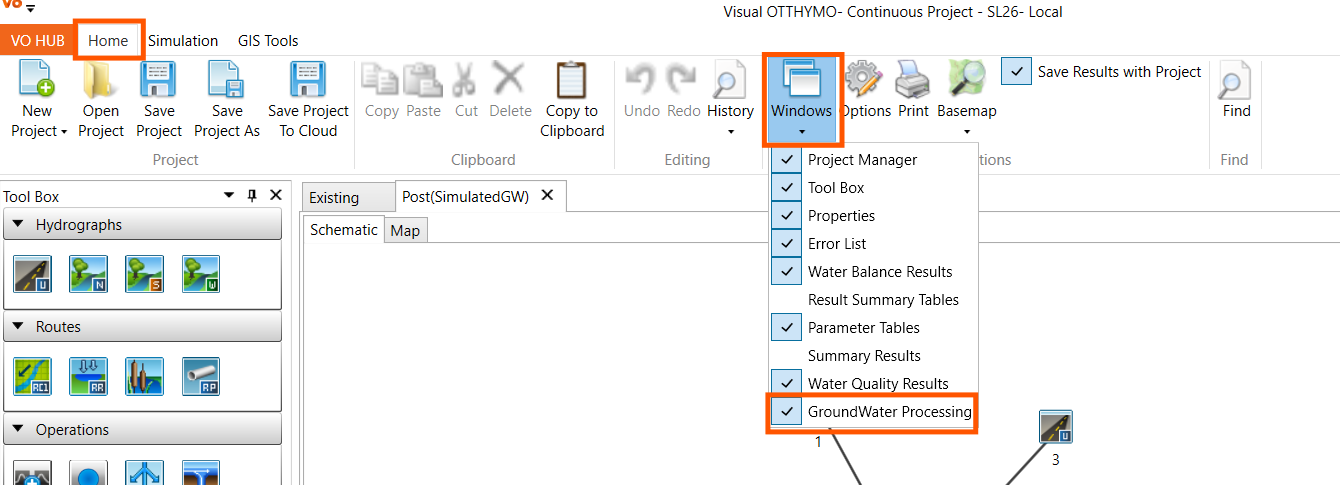Open the Basemap tool
Screen dimensions: 1340x485
[966, 80]
